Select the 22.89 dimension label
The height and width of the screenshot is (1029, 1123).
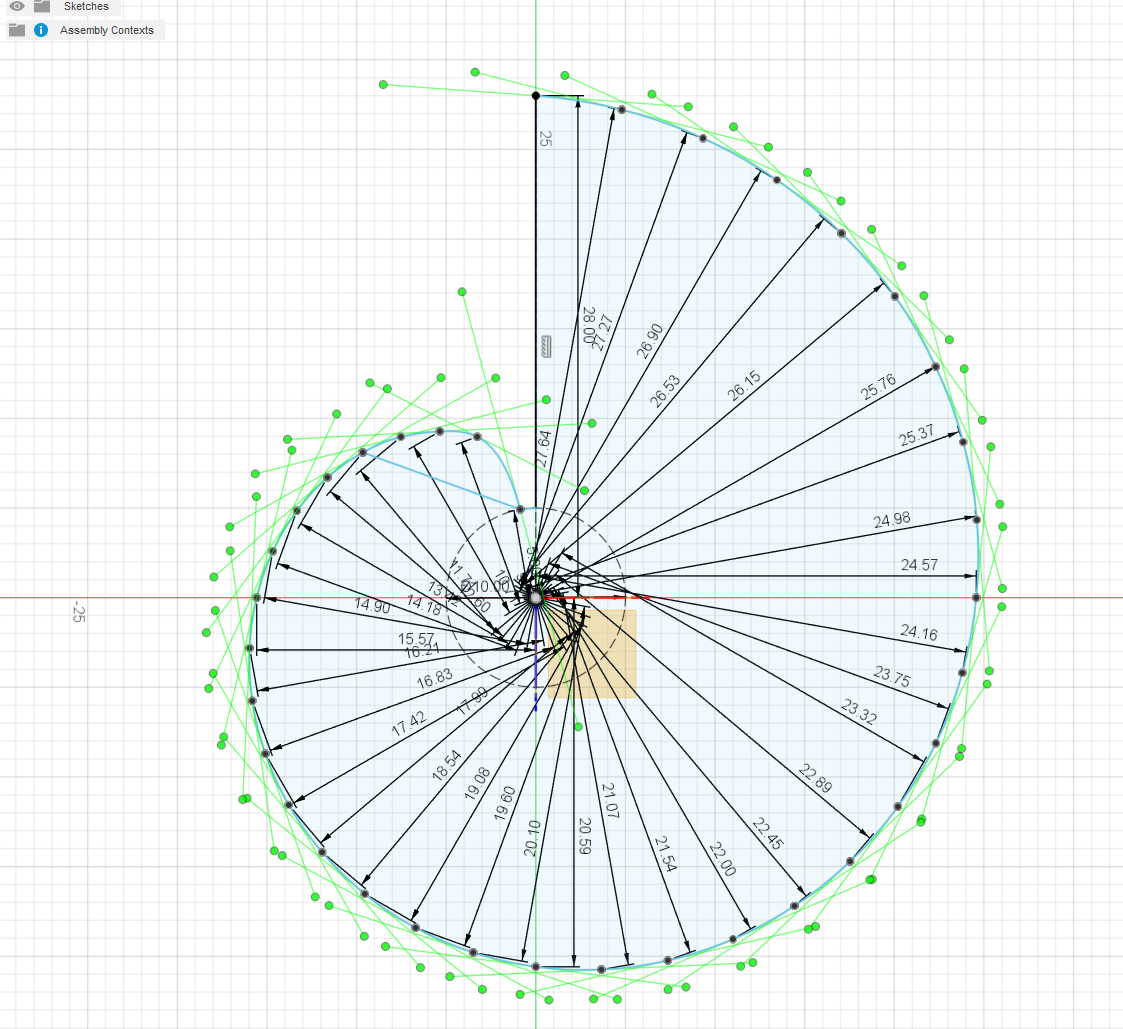pos(816,779)
